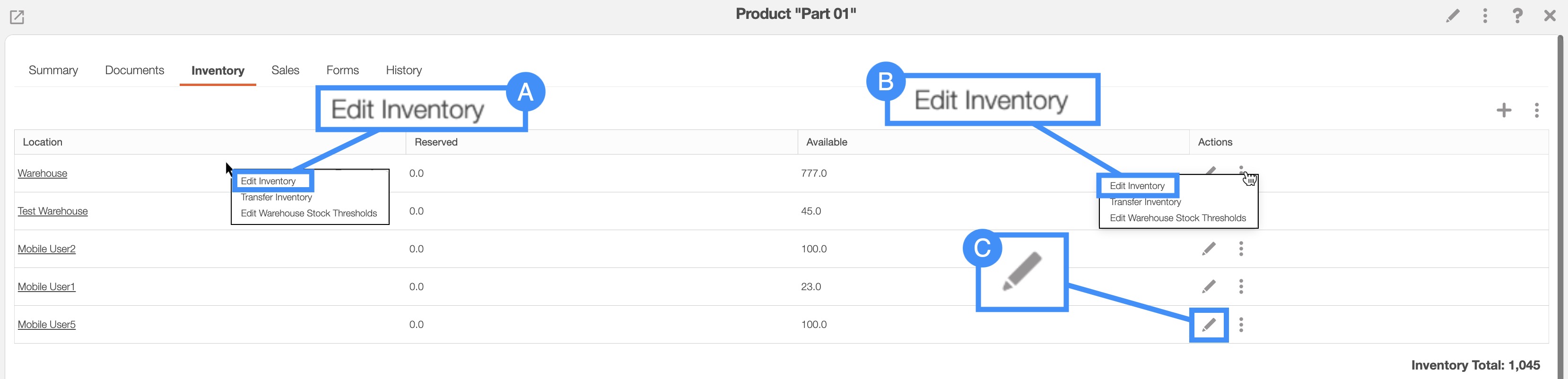Open the Mobile User5 location link
The width and height of the screenshot is (1568, 379).
point(46,325)
